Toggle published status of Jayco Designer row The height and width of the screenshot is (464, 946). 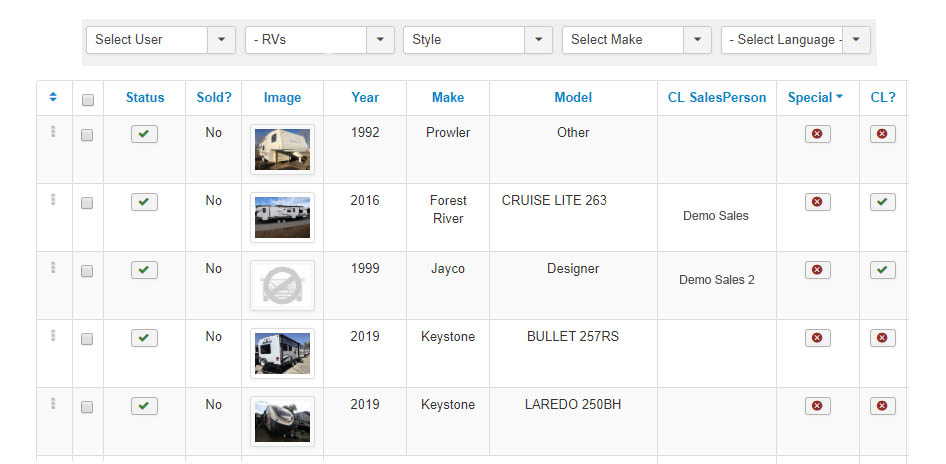click(x=144, y=270)
